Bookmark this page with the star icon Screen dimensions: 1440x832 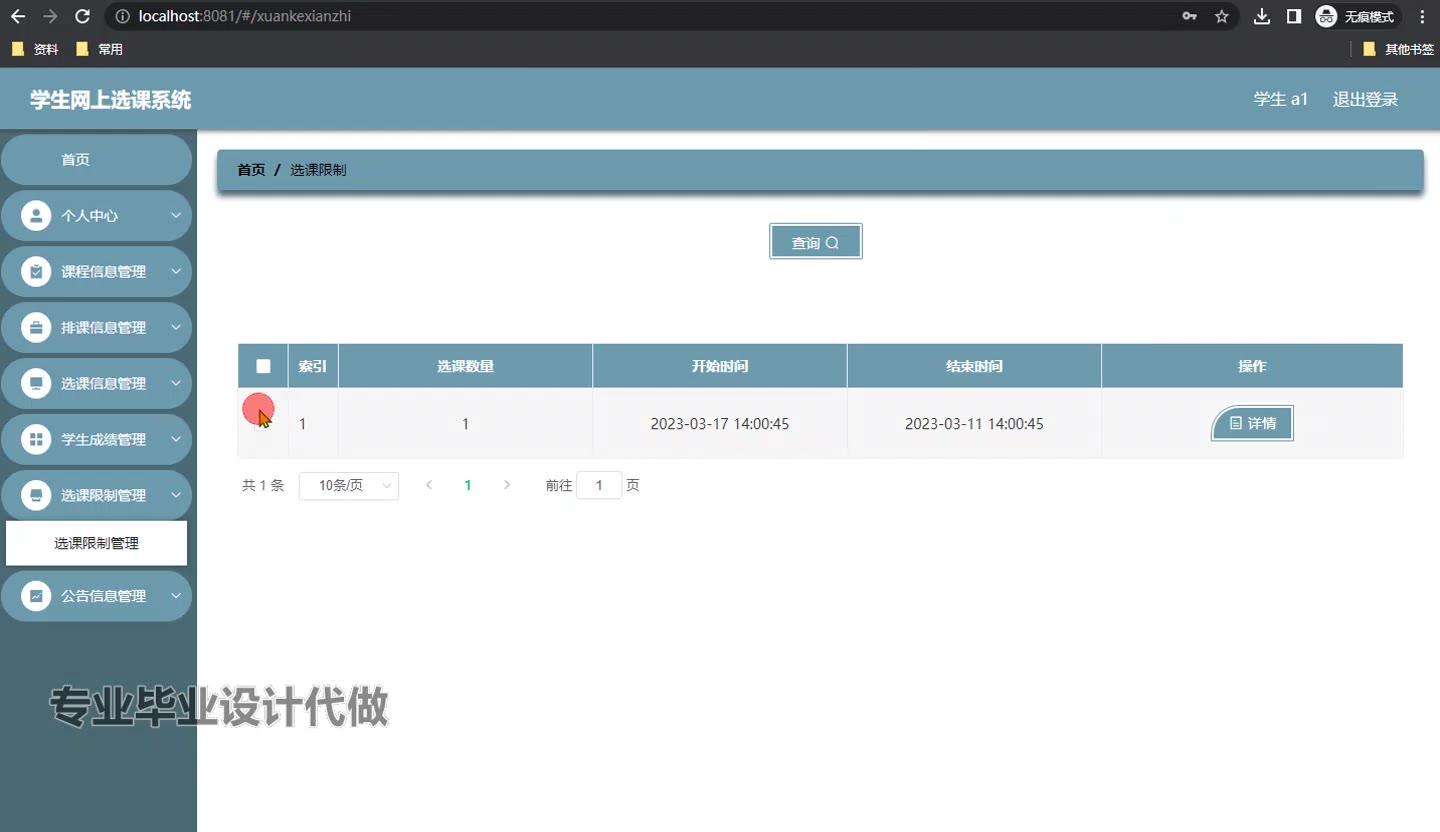tap(1221, 16)
